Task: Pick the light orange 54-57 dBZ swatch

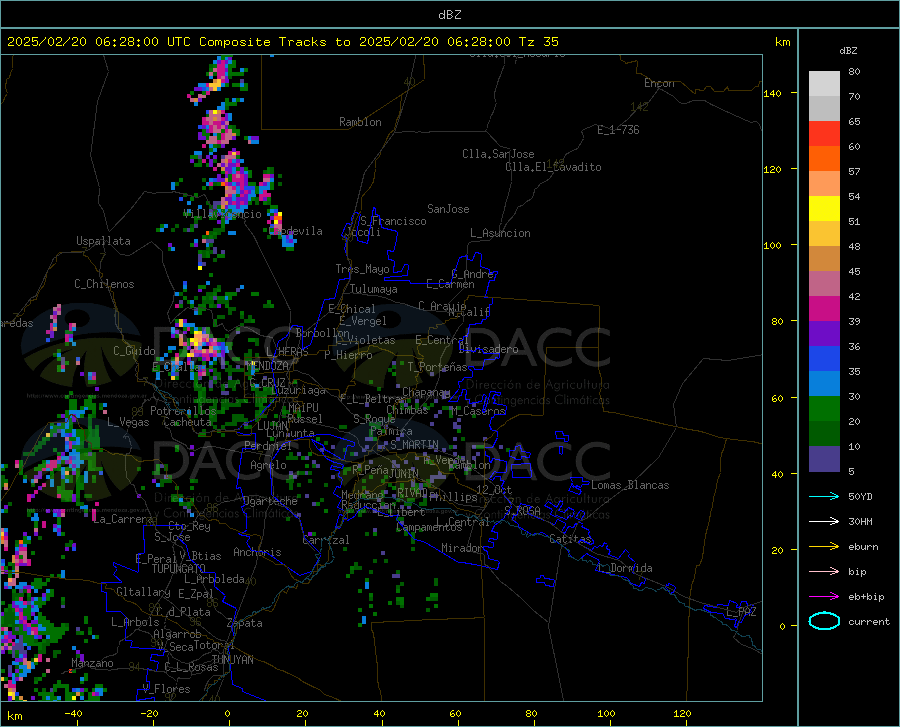Action: tap(824, 184)
